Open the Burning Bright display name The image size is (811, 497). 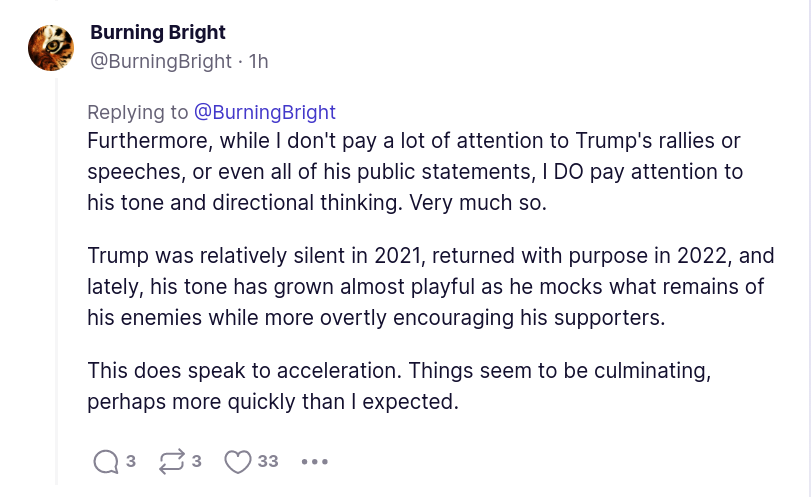(x=158, y=33)
